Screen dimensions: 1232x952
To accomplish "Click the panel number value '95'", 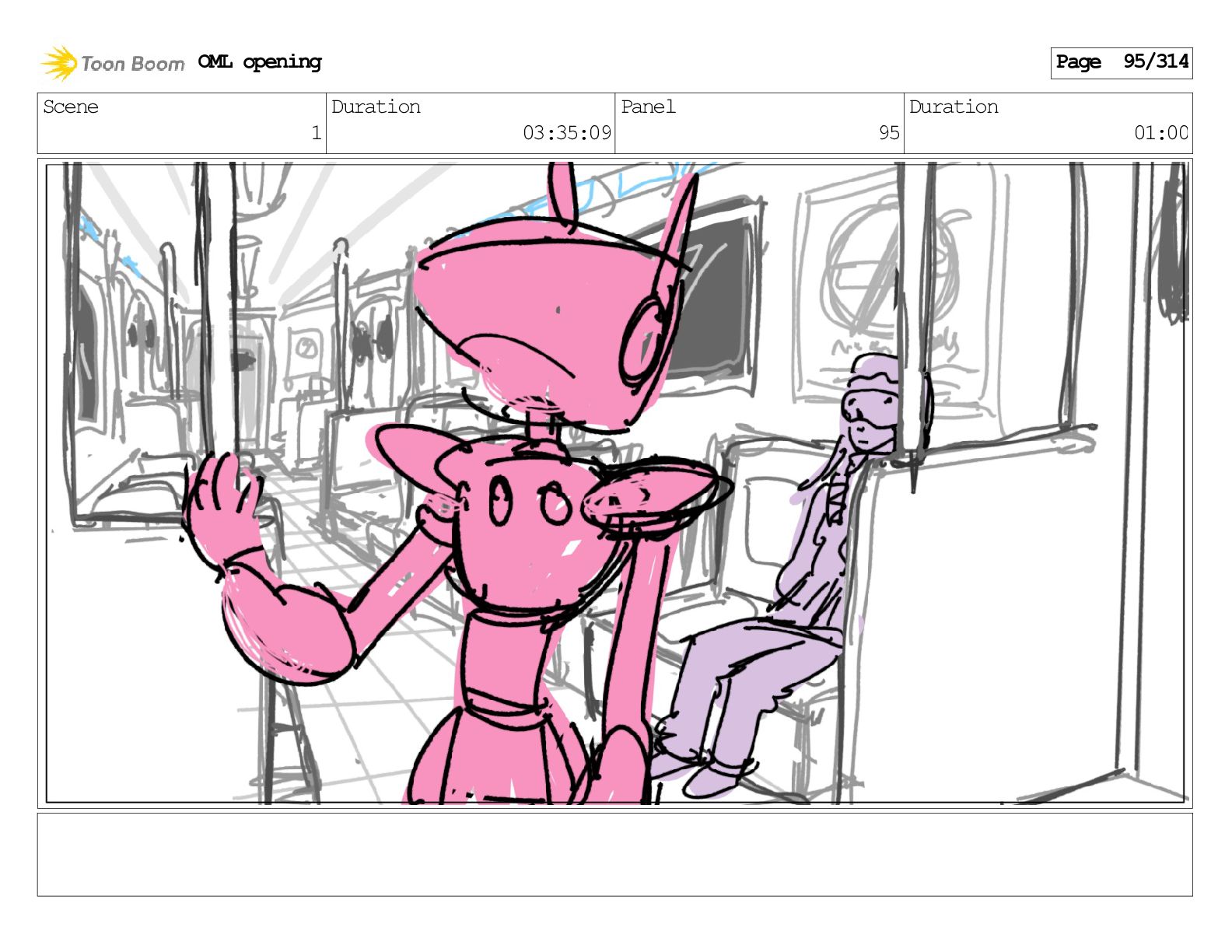I will coord(889,133).
